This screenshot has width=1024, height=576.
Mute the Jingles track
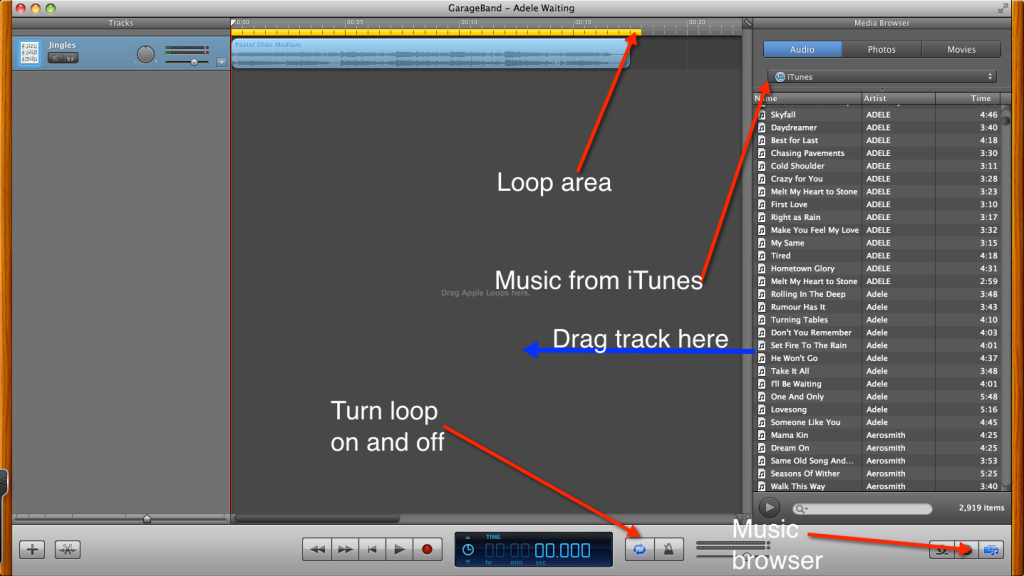click(x=55, y=58)
